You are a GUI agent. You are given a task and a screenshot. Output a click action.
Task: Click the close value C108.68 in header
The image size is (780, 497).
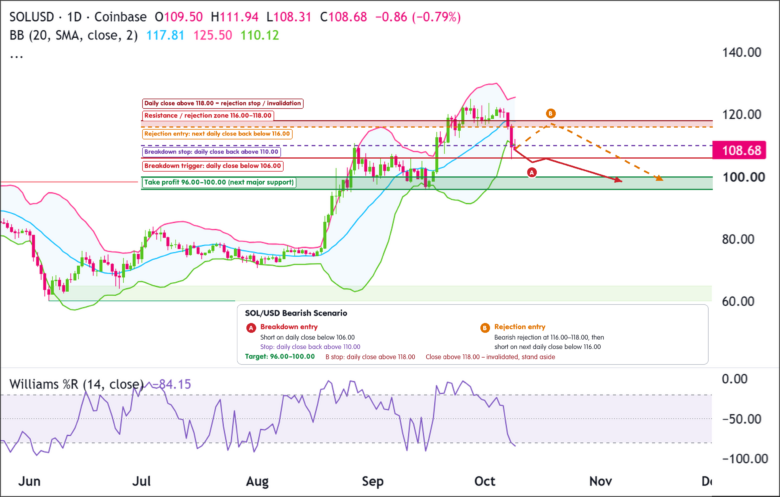coord(343,17)
